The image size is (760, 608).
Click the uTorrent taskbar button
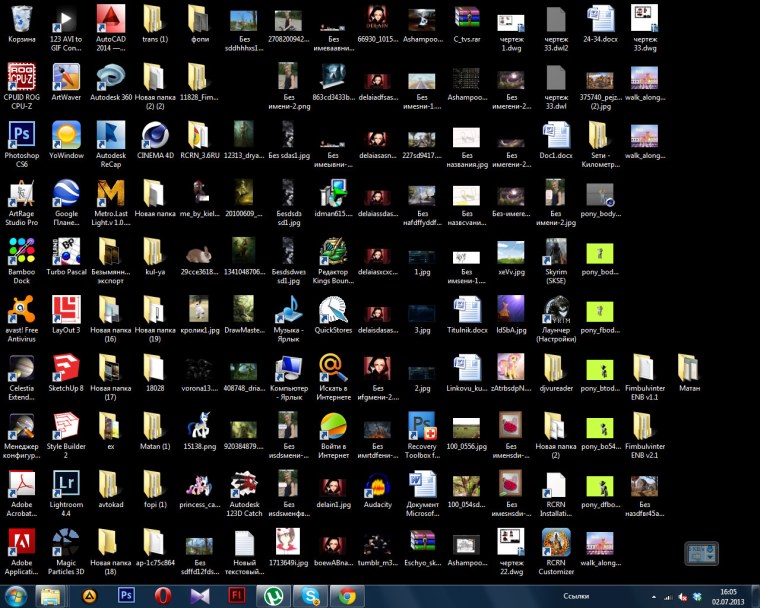(273, 596)
